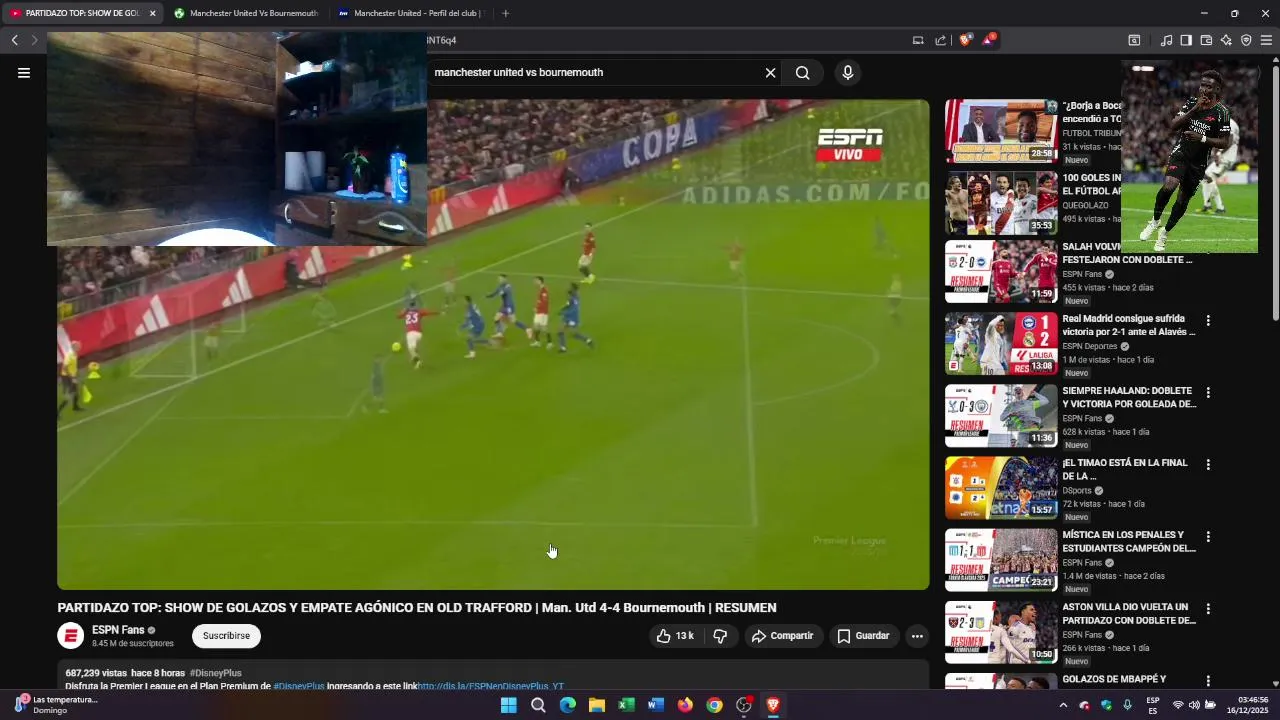Screen dimensions: 1280x720
Task: Open more actions menu beside Guardar
Action: click(x=917, y=636)
